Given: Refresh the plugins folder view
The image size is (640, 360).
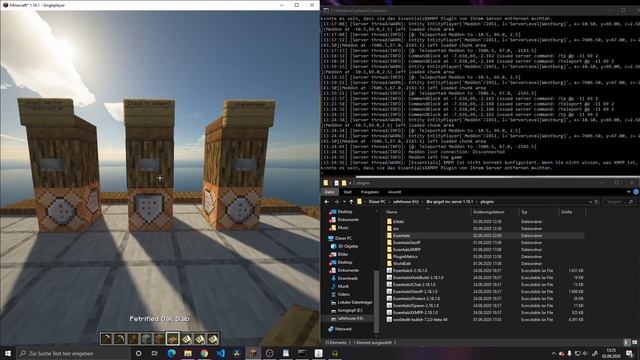Looking at the screenshot, I should click(596, 202).
